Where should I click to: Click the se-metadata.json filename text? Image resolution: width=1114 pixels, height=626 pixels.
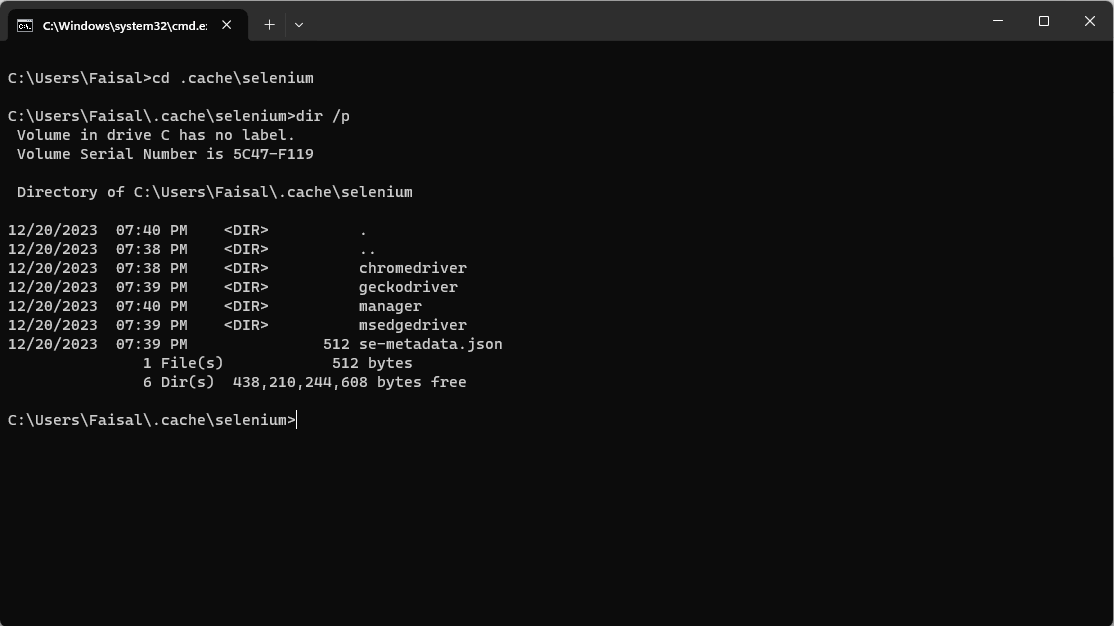tap(430, 344)
